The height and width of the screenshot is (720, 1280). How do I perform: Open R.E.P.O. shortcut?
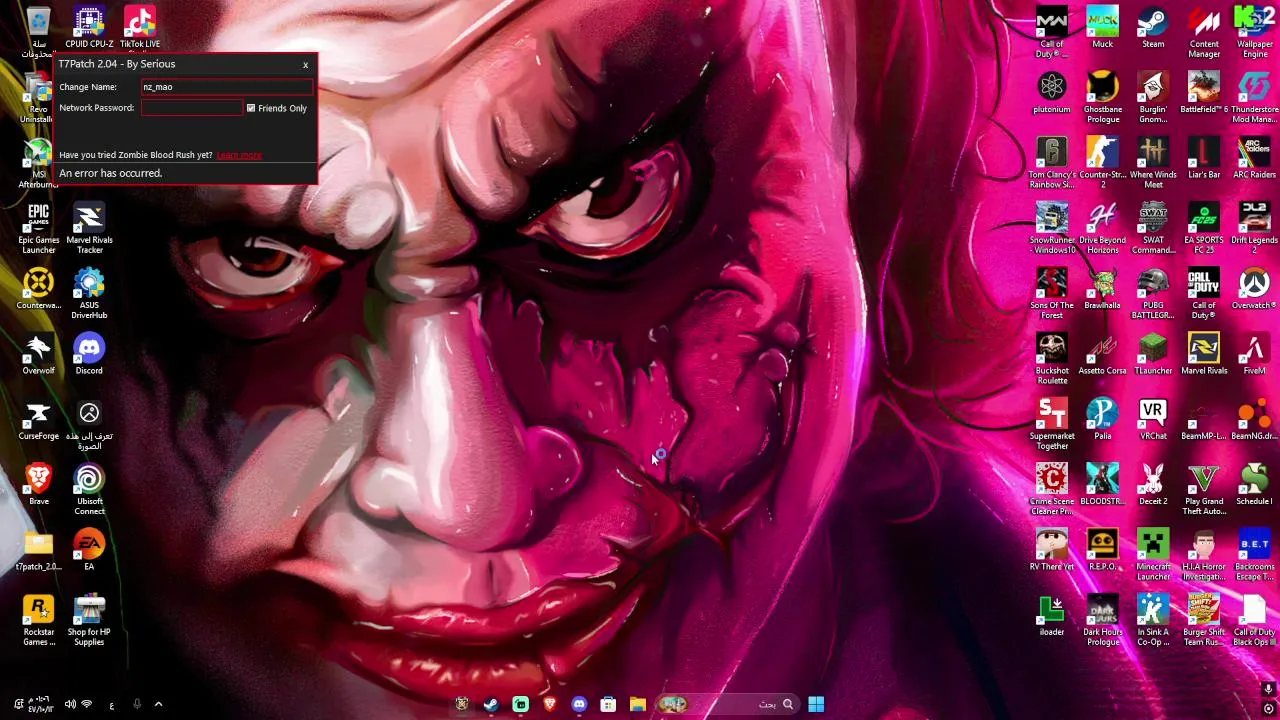[1102, 550]
